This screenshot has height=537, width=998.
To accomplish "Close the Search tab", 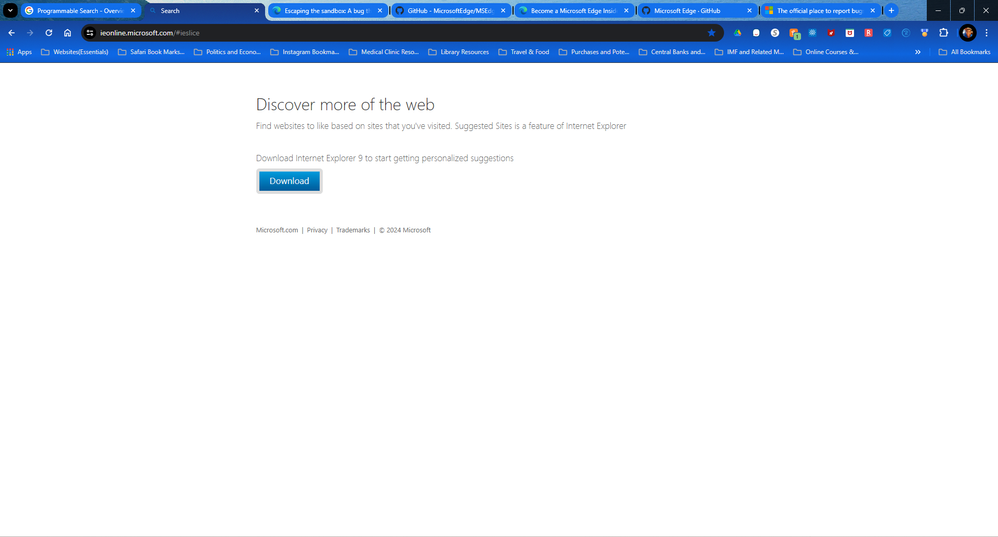I will pos(257,11).
